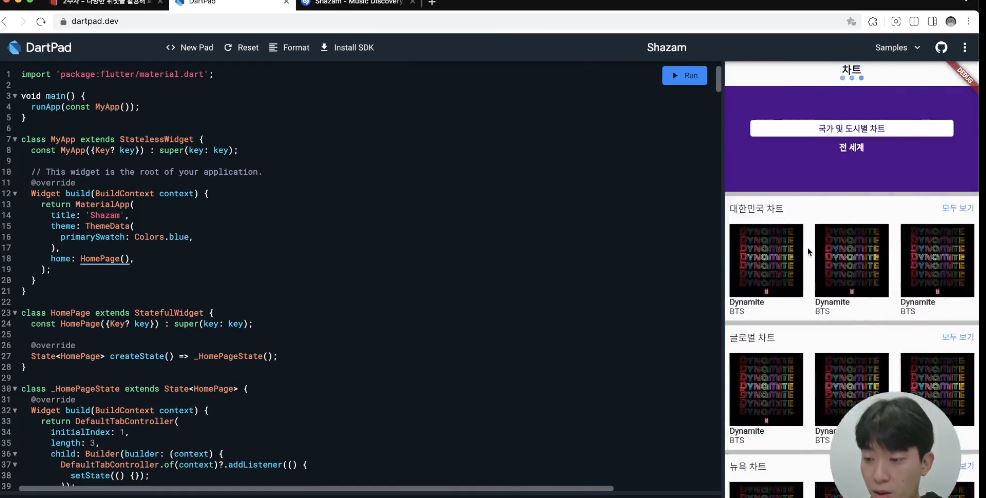Screen dimensions: 986x498
Task: Click Install SDK download item
Action: tap(347, 48)
